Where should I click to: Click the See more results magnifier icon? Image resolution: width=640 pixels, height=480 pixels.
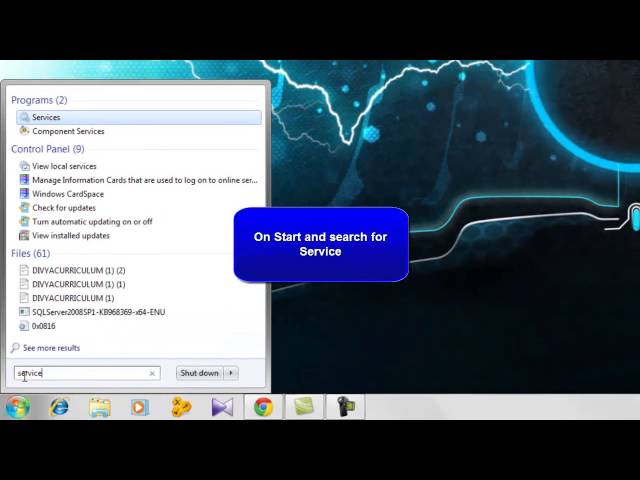click(15, 348)
